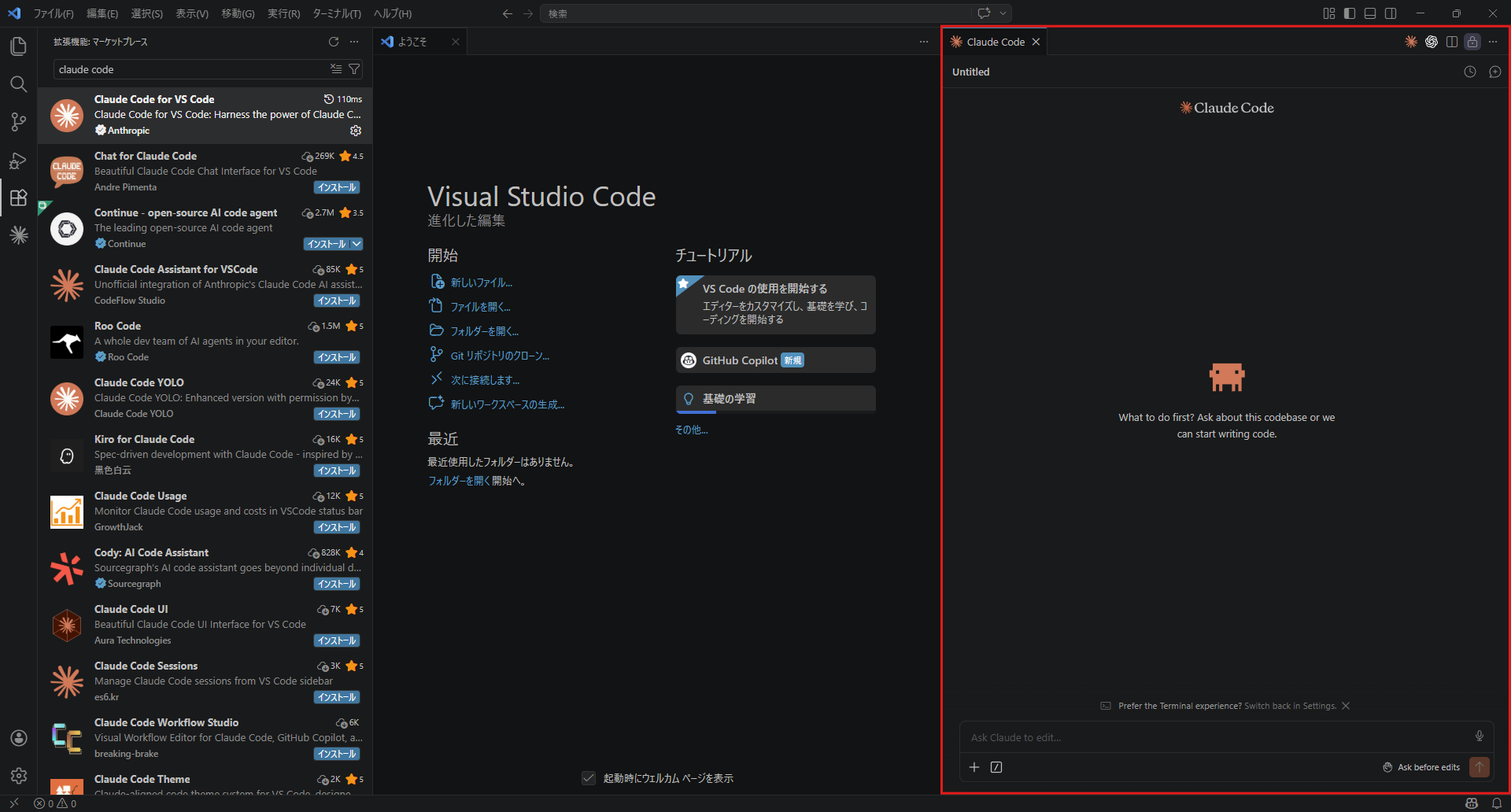
Task: Expand Continue install dropdown arrow
Action: pos(357,244)
